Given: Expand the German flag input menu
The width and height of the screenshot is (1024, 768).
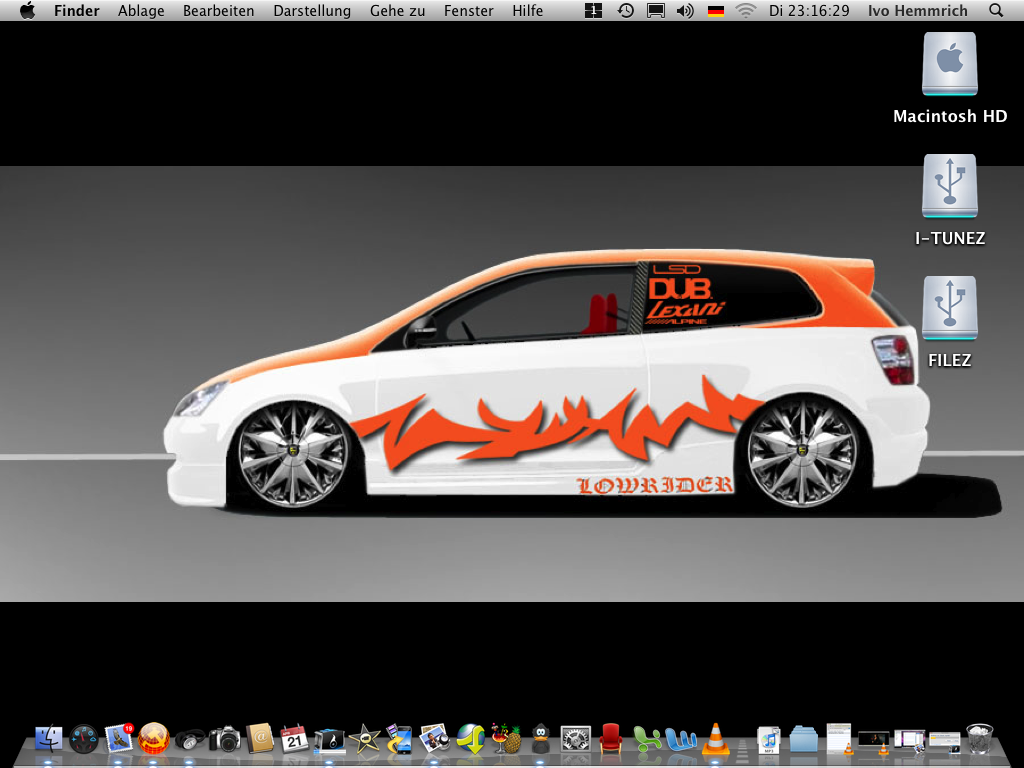Looking at the screenshot, I should [715, 11].
